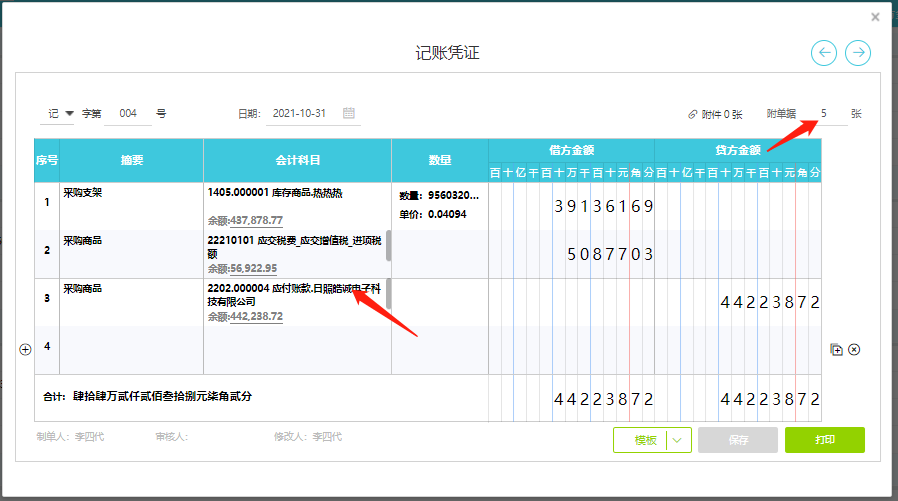Click the total credit sum 44223872 at bottom
Image resolution: width=898 pixels, height=501 pixels.
[770, 399]
